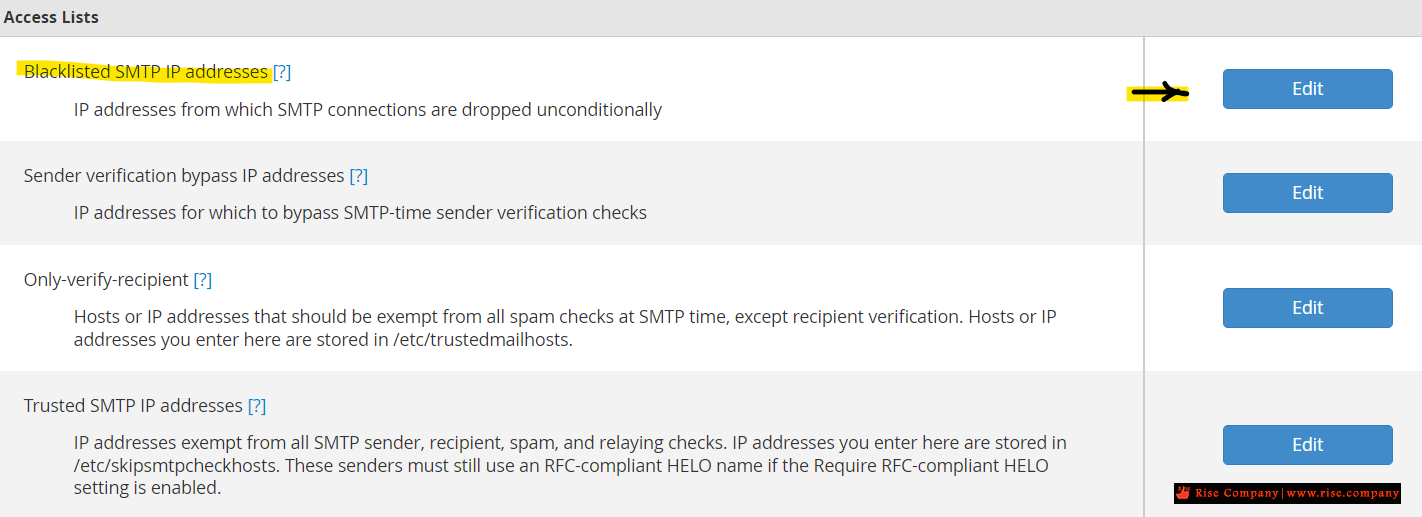Edit the Blacklisted SMTP IP addresses list
Screen dimensions: 1422x517
coord(1307,89)
